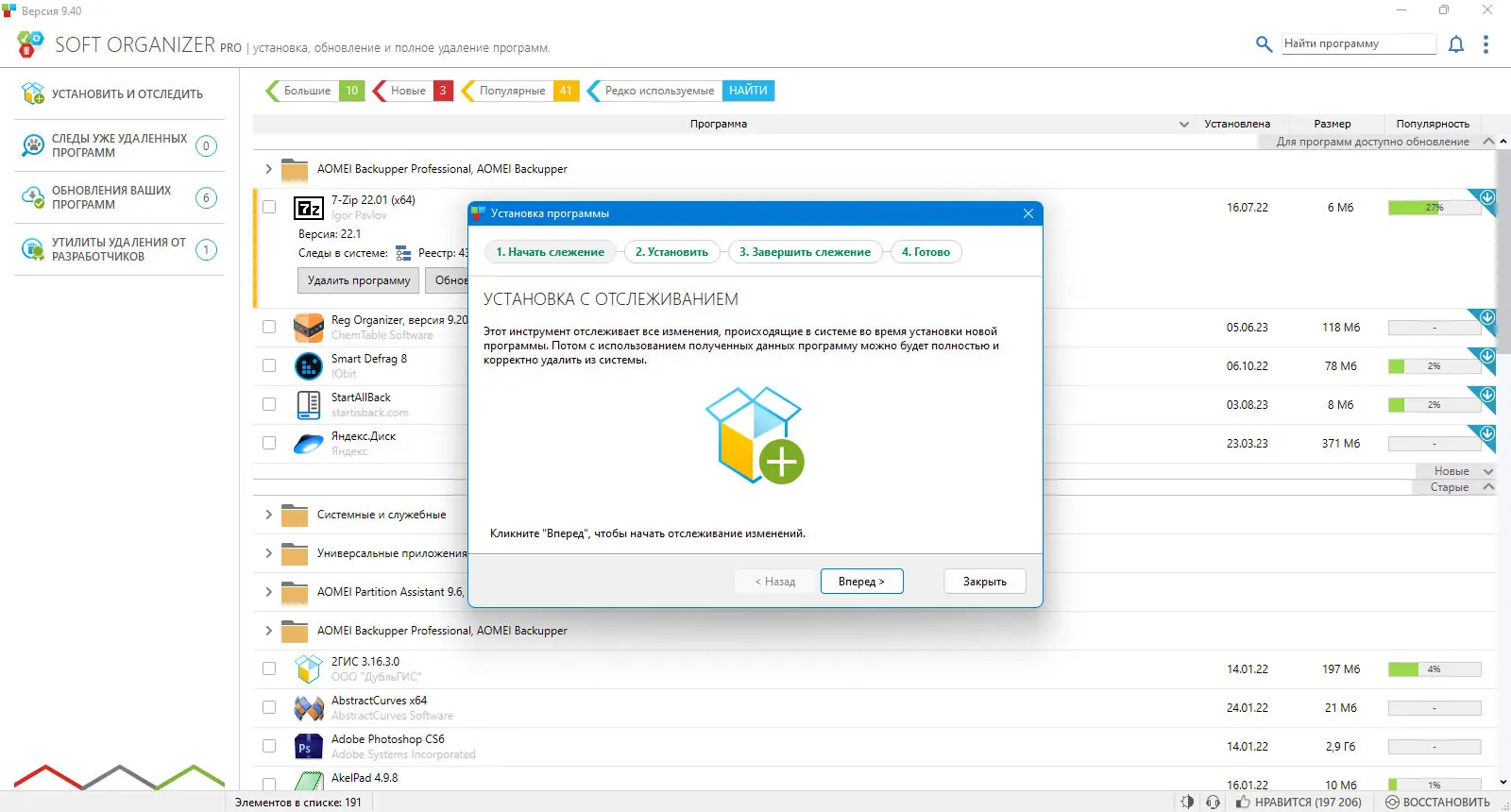Click the Reg Organizer program icon
Viewport: 1511px width, 812px height.
[x=309, y=328]
